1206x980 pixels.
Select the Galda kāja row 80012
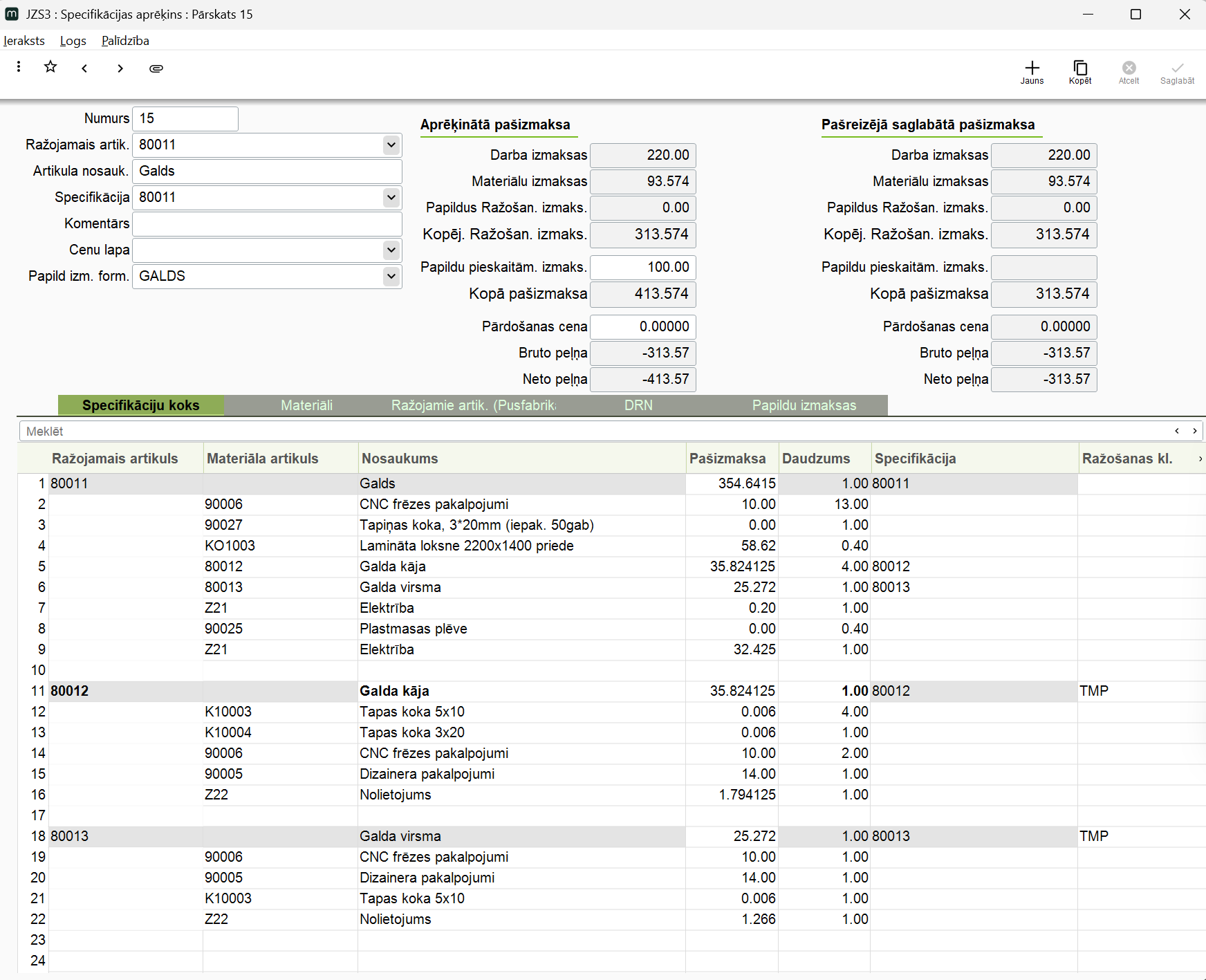(394, 691)
